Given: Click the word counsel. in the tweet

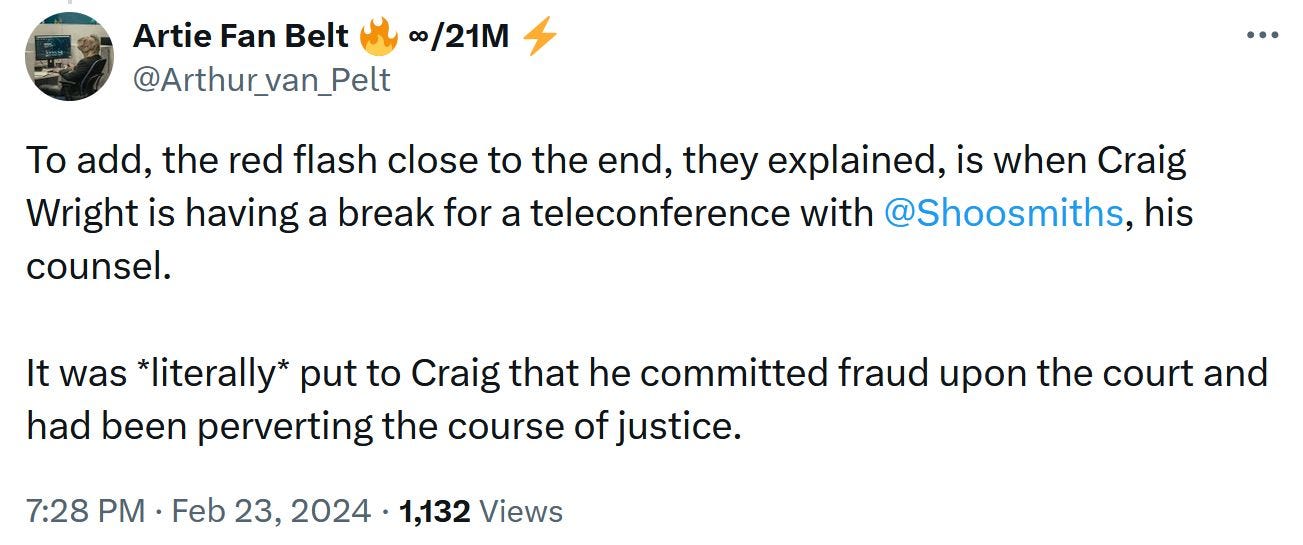Looking at the screenshot, I should point(92,268).
